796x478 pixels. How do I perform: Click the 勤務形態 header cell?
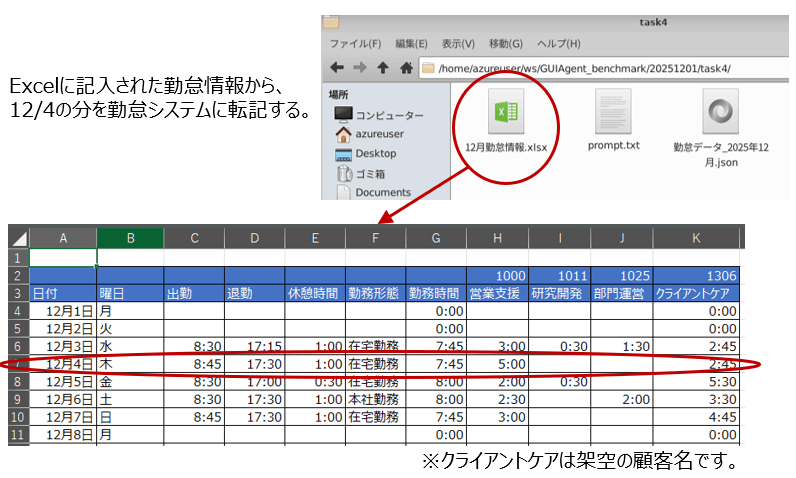pyautogui.click(x=376, y=293)
